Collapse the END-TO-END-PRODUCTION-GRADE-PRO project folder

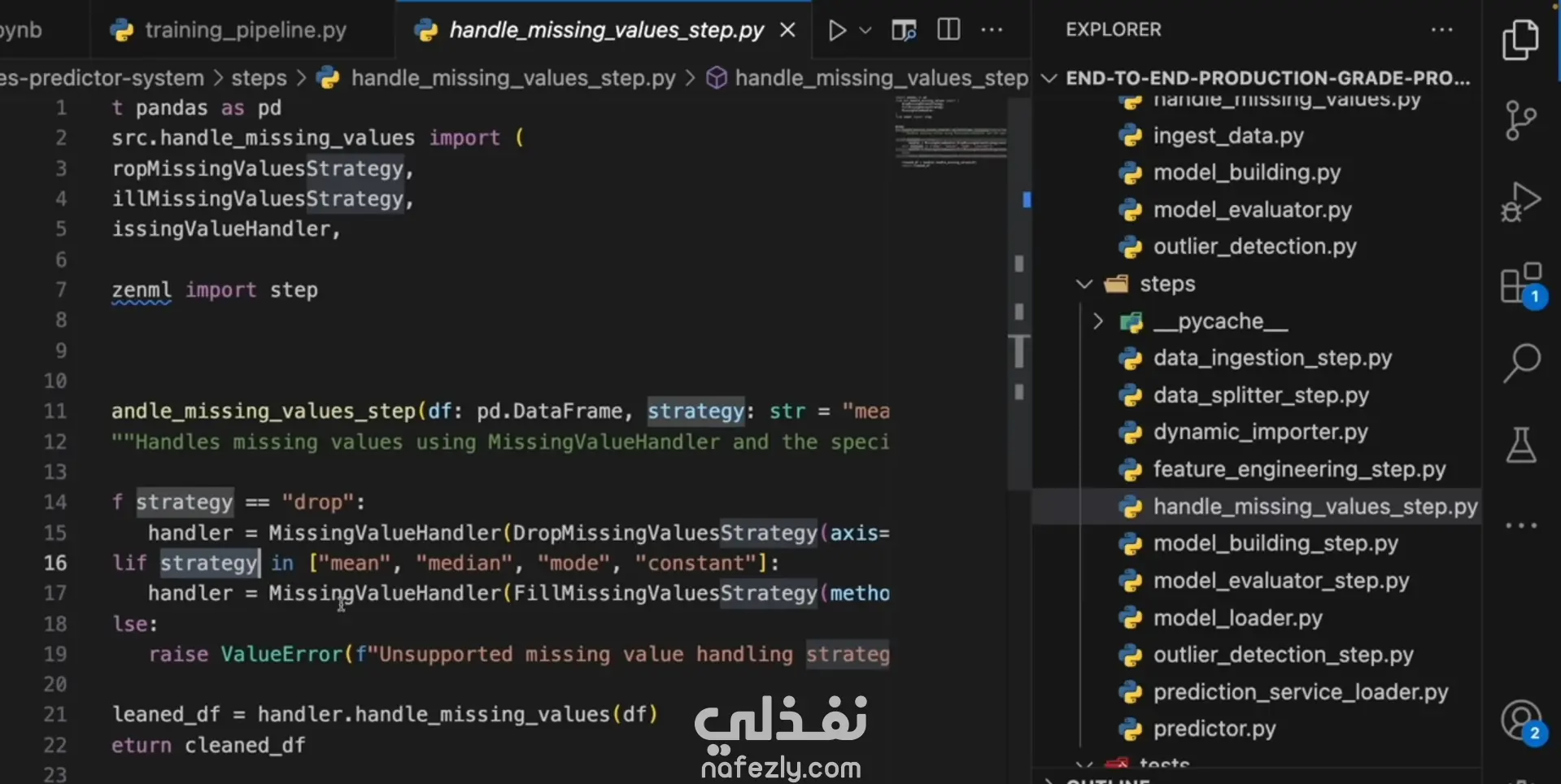click(x=1049, y=78)
